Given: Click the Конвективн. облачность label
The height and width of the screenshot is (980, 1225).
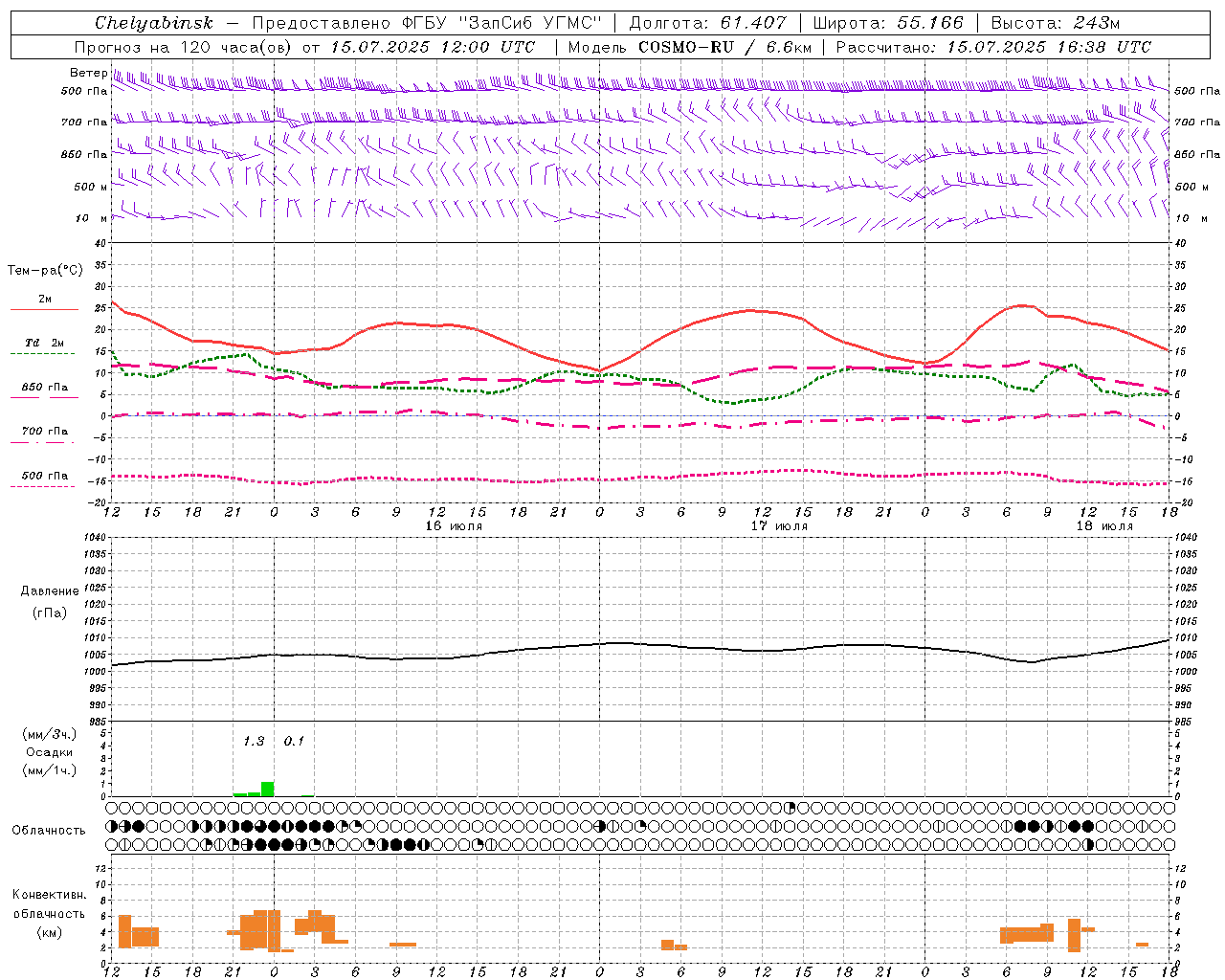Looking at the screenshot, I should click(x=49, y=904).
